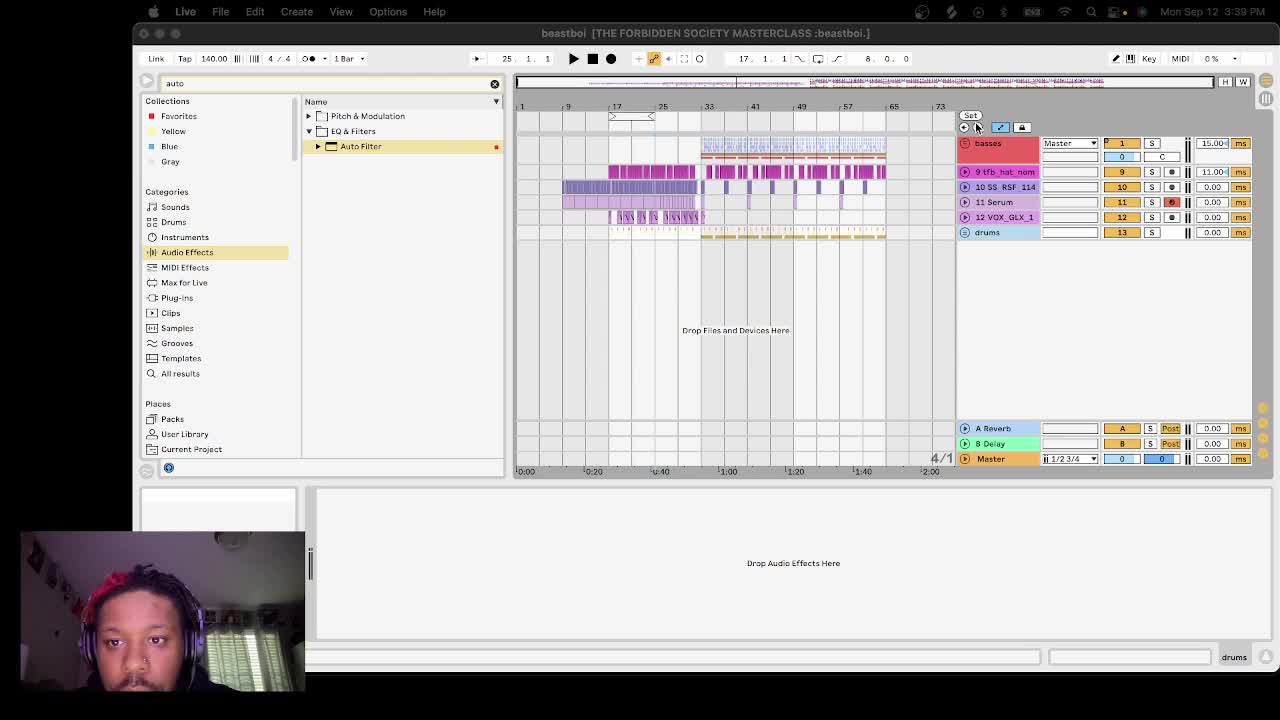1280x720 pixels.
Task: Open the metronome settings dropdown arrow
Action: point(324,59)
